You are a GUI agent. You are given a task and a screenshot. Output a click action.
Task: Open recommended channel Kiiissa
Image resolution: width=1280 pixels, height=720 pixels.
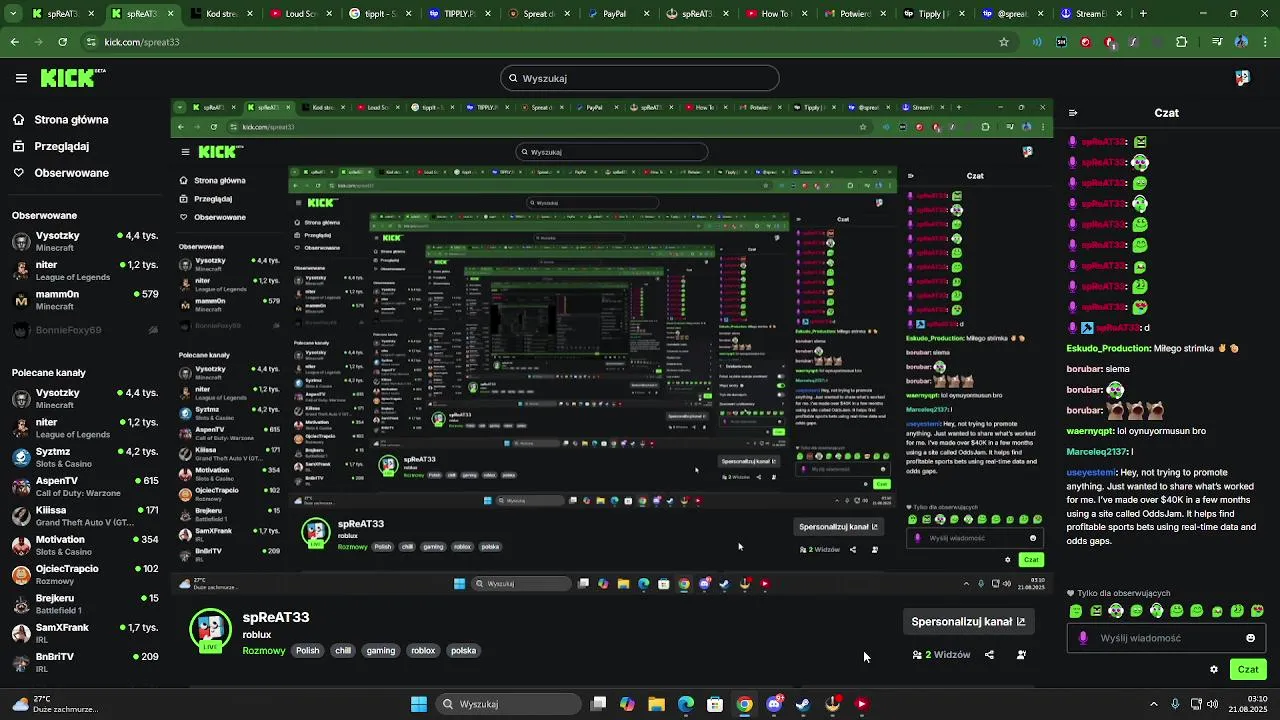click(x=84, y=515)
